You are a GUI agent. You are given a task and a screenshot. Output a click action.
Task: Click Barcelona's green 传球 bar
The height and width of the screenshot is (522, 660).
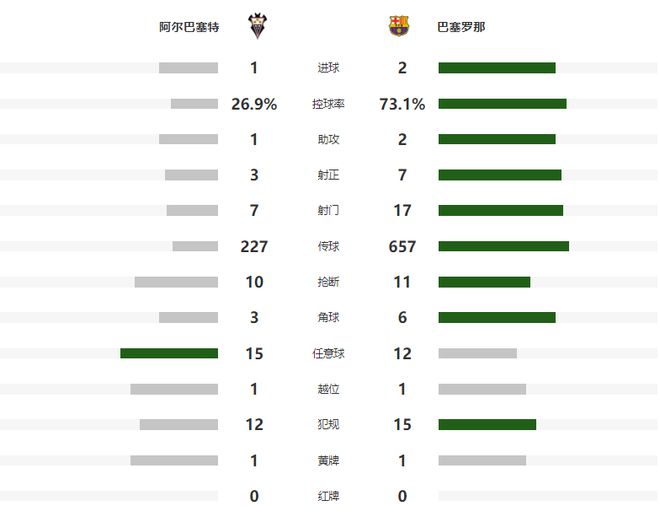click(x=503, y=246)
